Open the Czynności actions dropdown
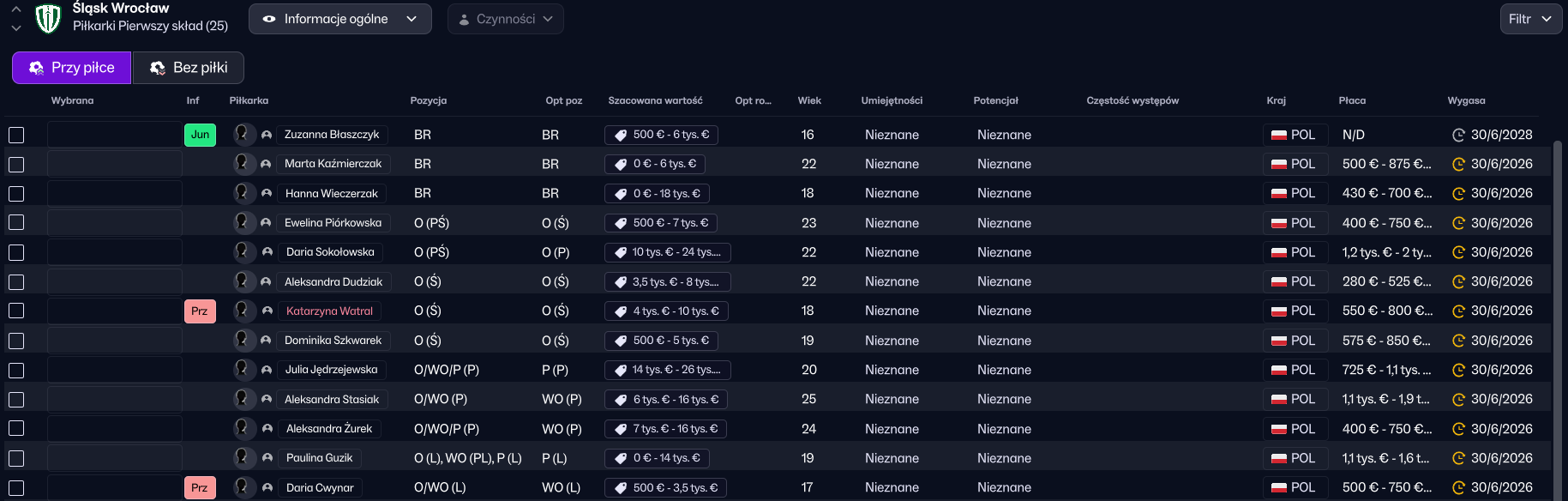This screenshot has height=501, width=1568. click(505, 19)
